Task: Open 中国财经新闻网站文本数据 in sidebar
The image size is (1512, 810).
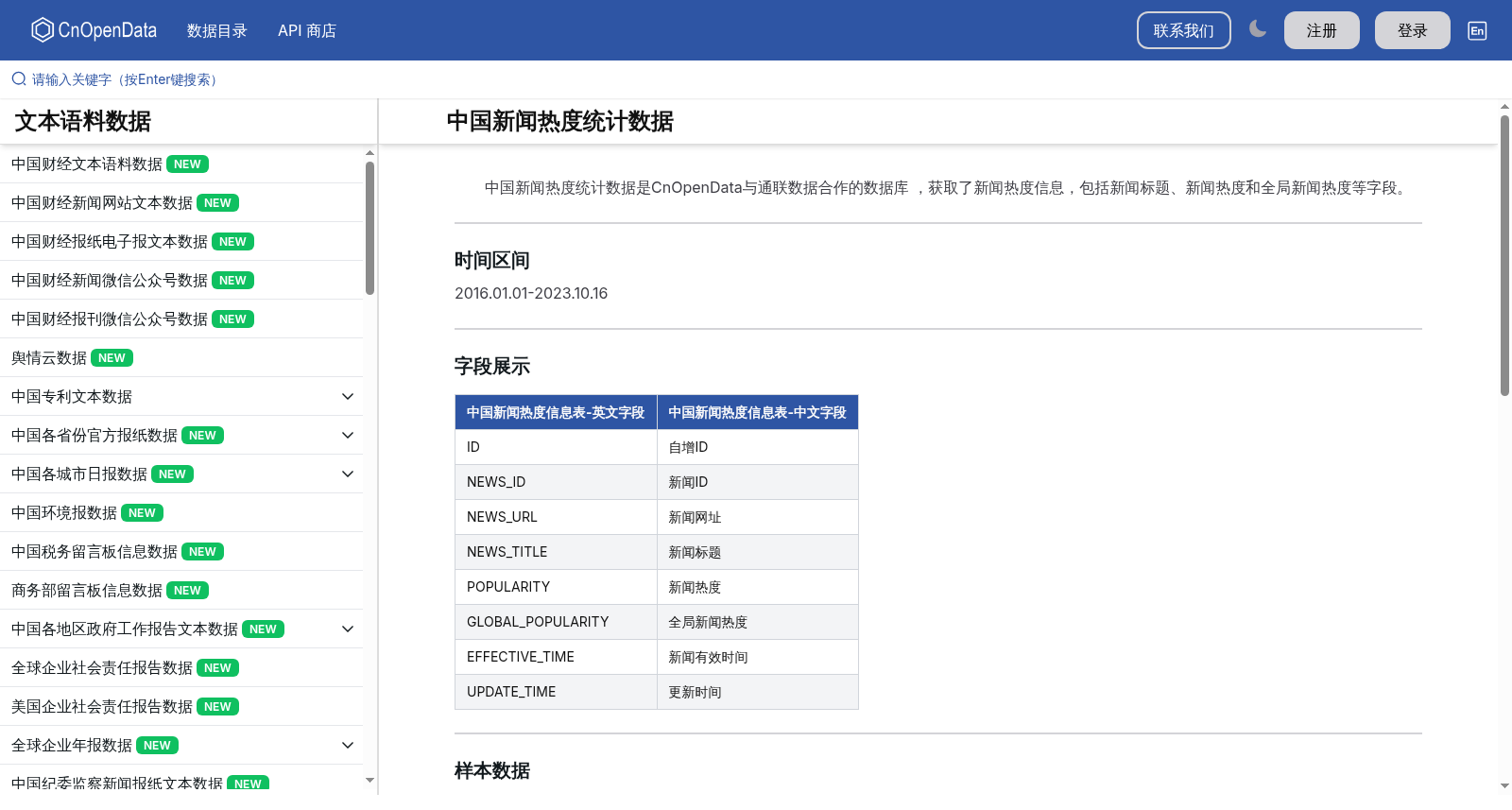Action: [102, 203]
